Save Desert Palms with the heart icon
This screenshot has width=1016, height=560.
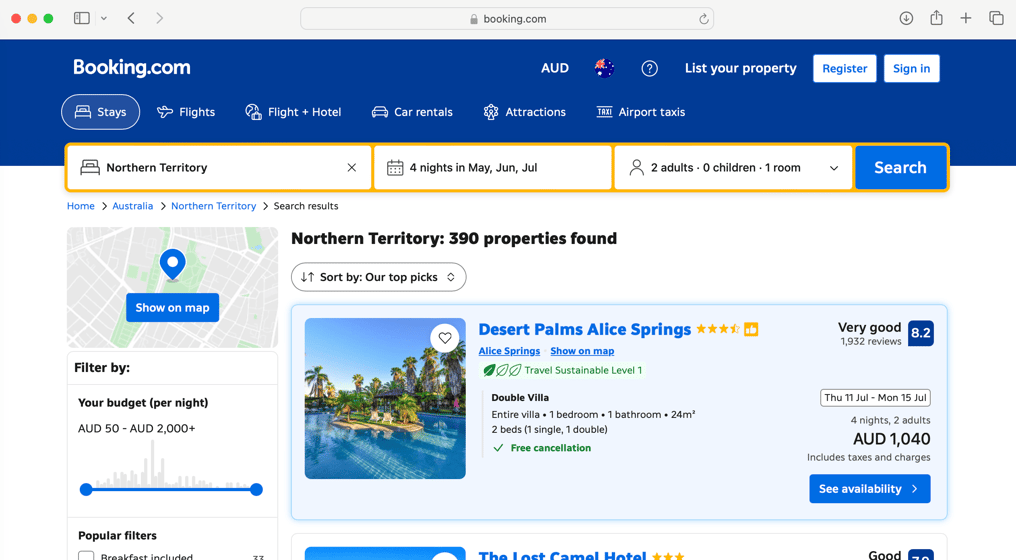click(x=444, y=338)
